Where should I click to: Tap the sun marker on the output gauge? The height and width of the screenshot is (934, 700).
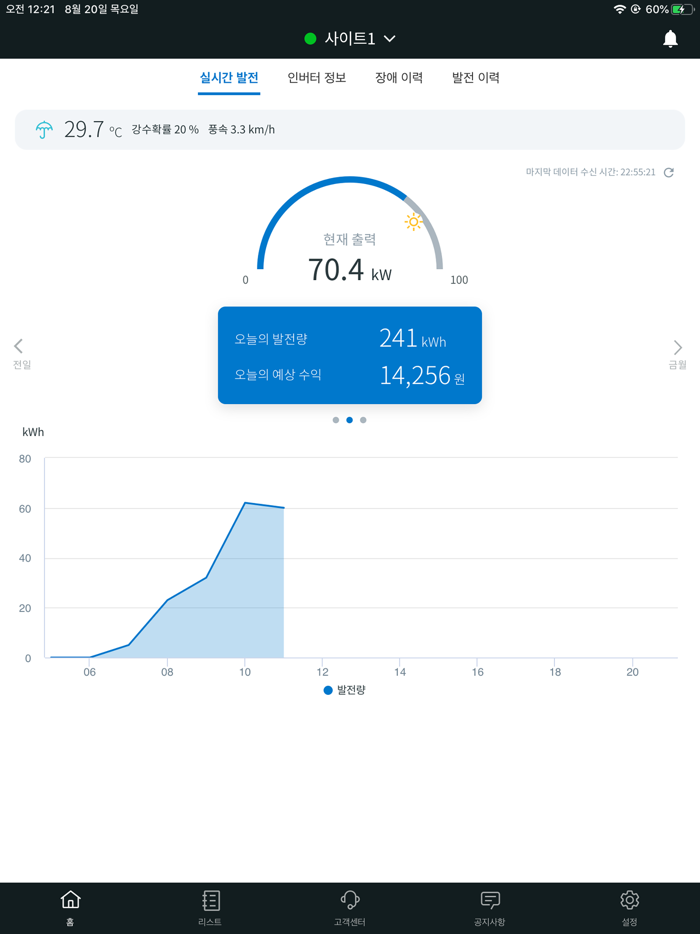(x=413, y=222)
